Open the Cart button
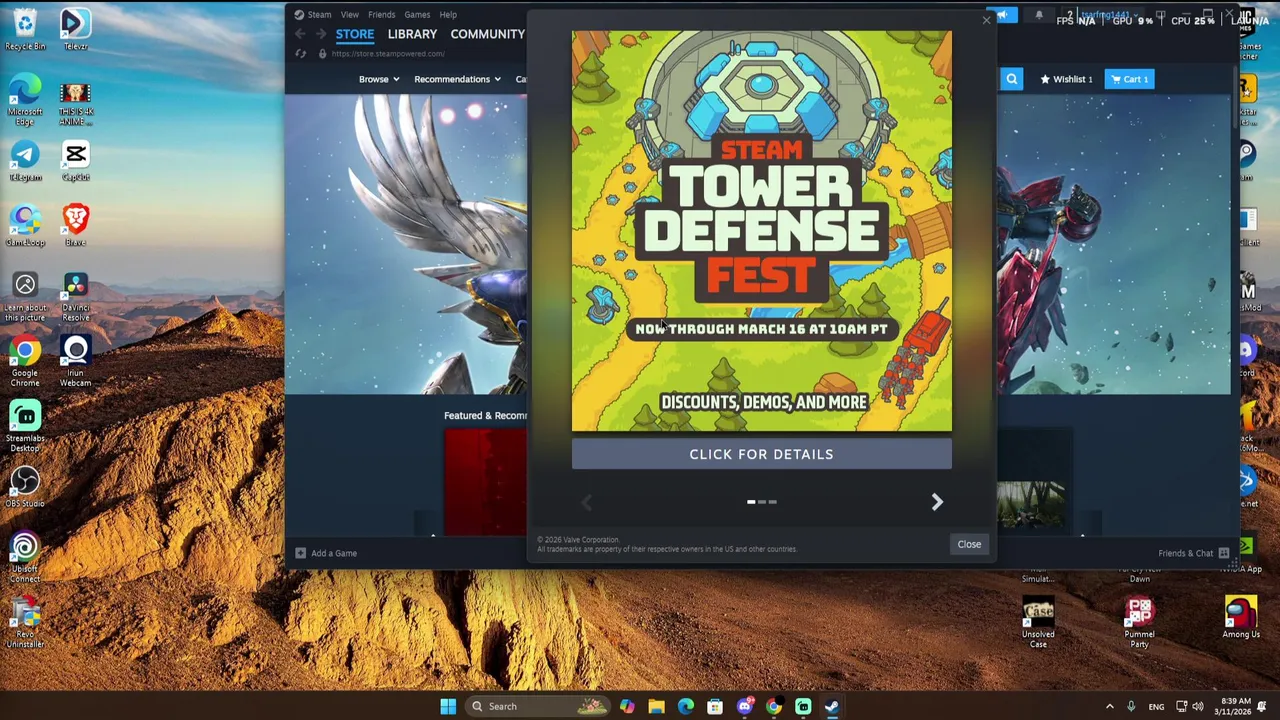This screenshot has height=720, width=1280. [x=1129, y=79]
